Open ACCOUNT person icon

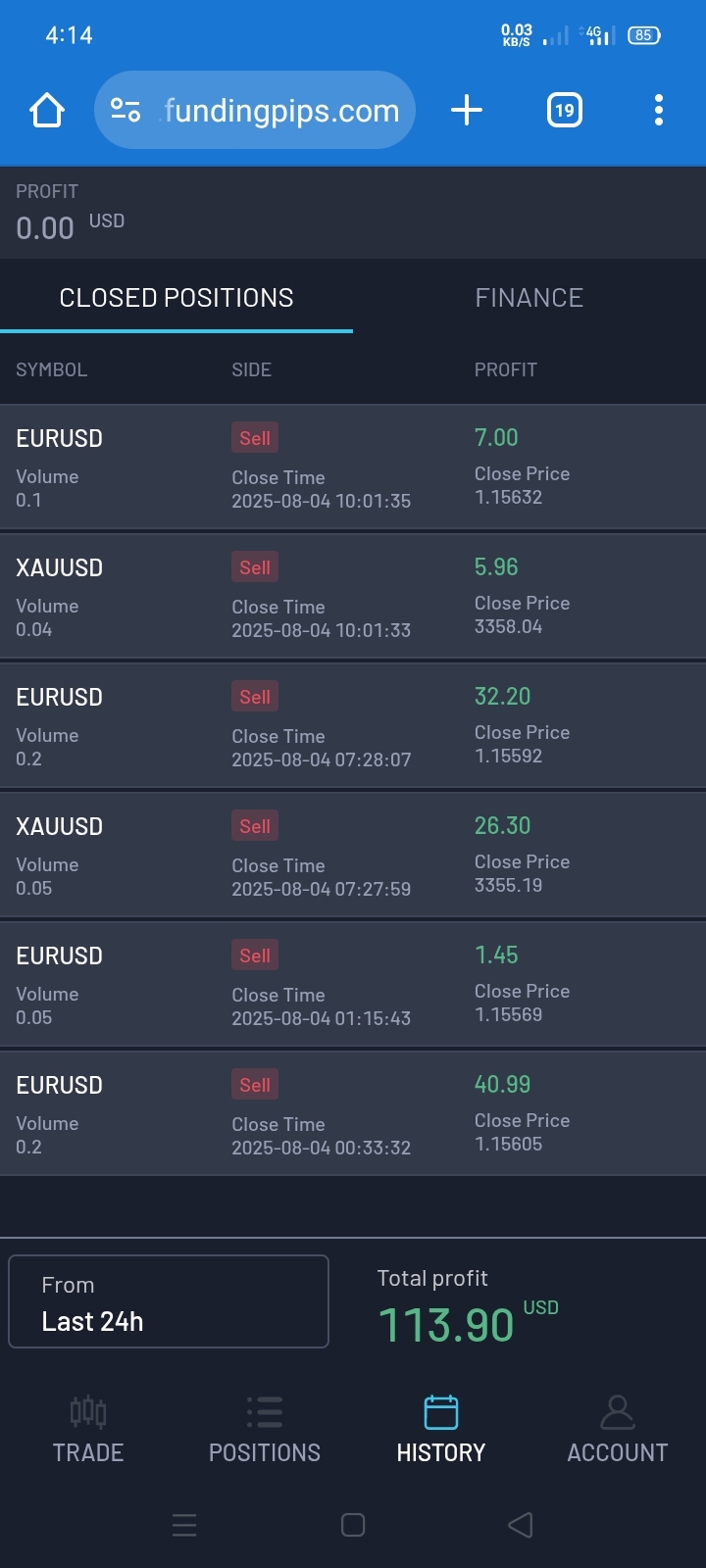618,1412
